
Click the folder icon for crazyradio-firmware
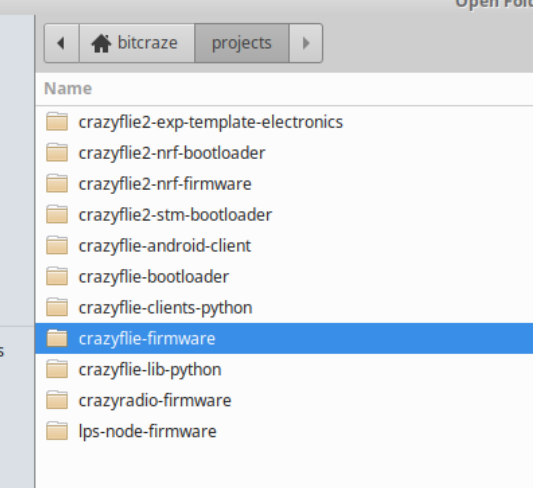pyautogui.click(x=57, y=400)
